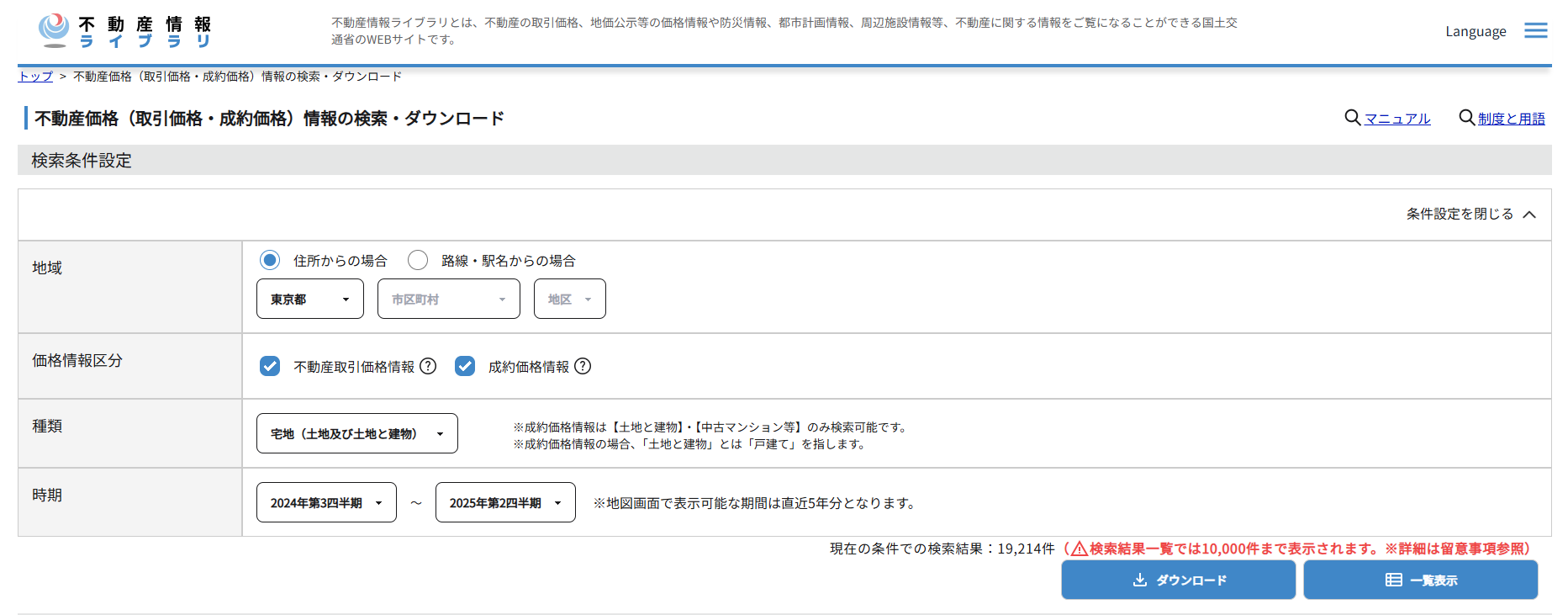Click the help icon next to 不動産取引価格情報
This screenshot has width=1568, height=615.
click(x=428, y=366)
